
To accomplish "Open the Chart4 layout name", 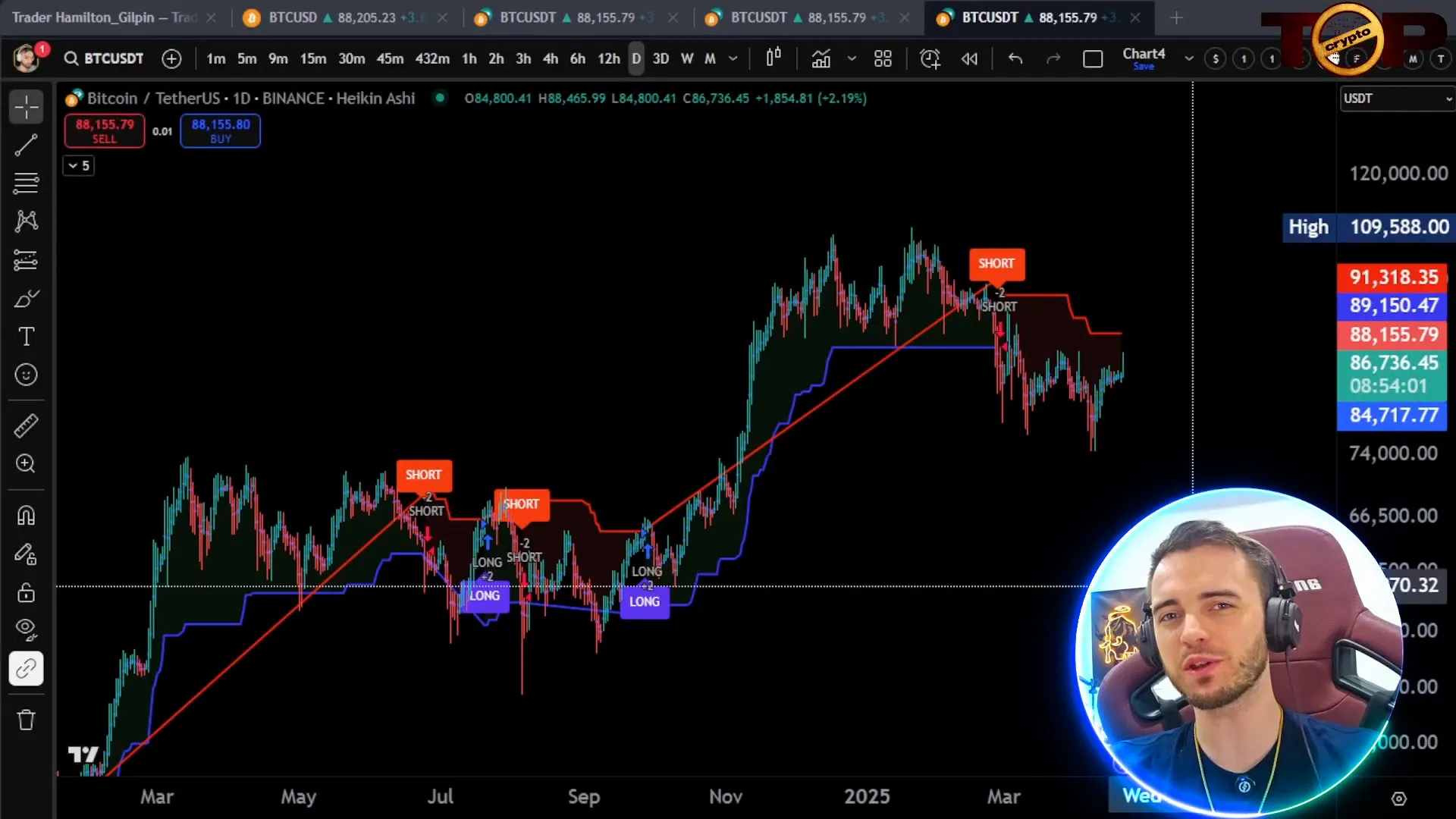I will (1144, 54).
